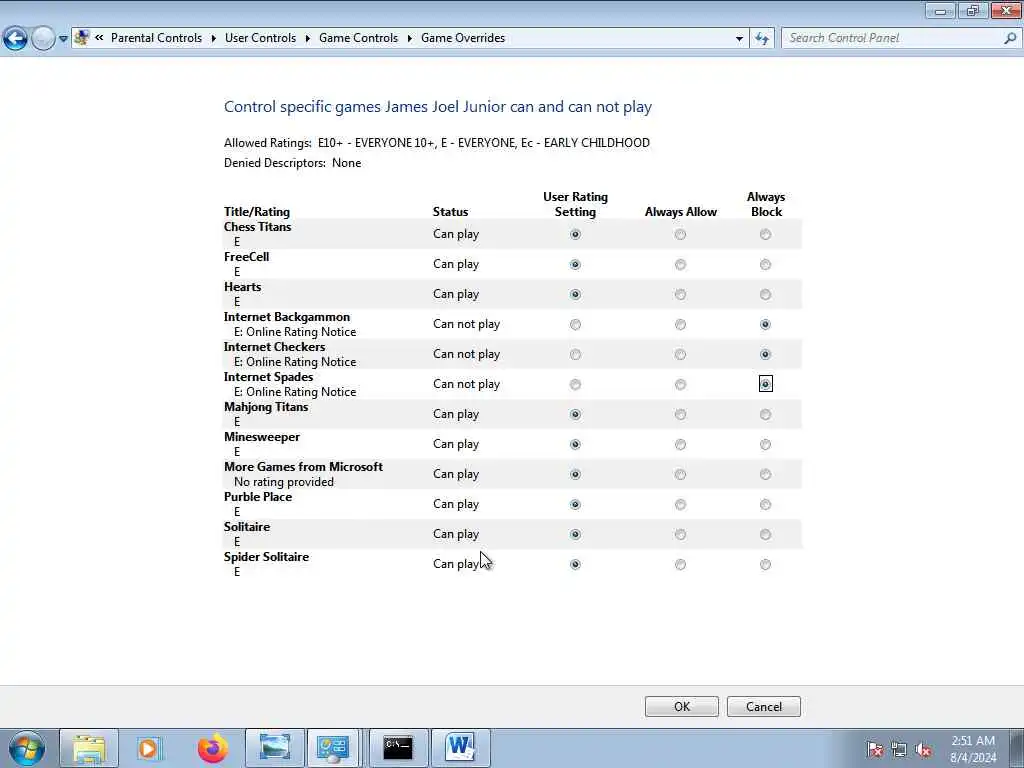Image resolution: width=1024 pixels, height=768 pixels.
Task: Set Purble Place to Always Allow
Action: click(680, 505)
